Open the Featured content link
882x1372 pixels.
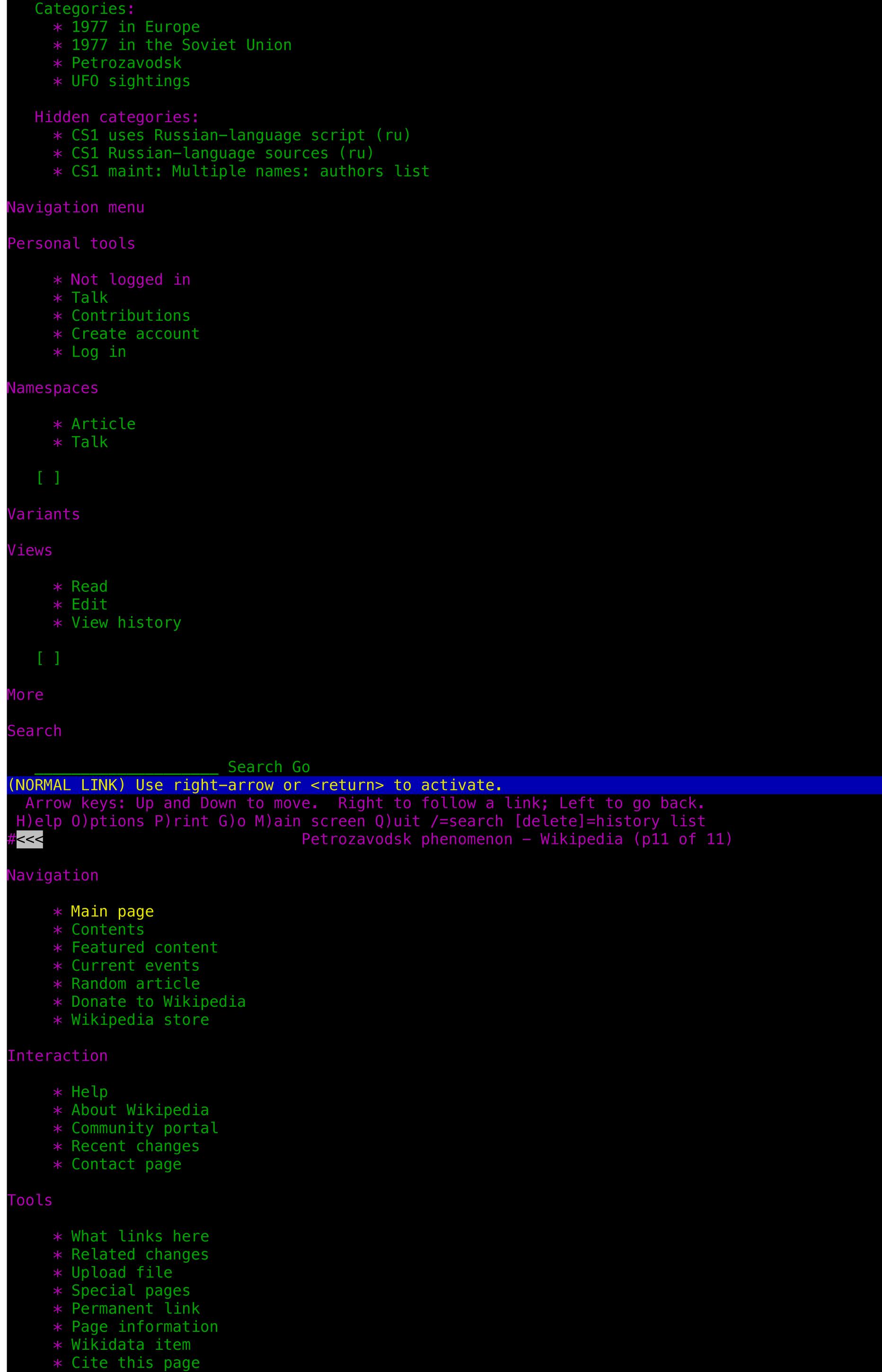click(145, 948)
